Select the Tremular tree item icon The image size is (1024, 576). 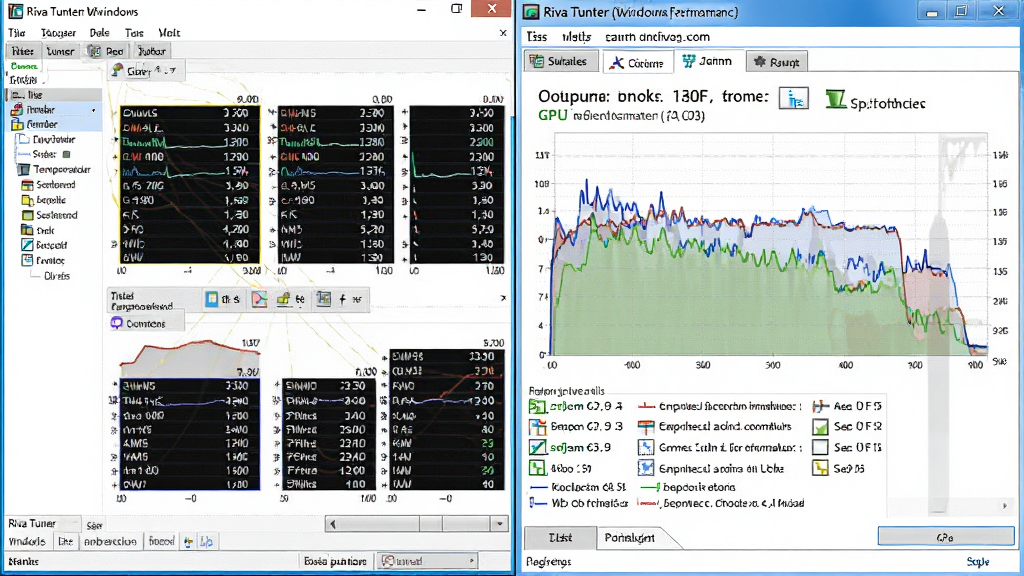pyautogui.click(x=18, y=110)
